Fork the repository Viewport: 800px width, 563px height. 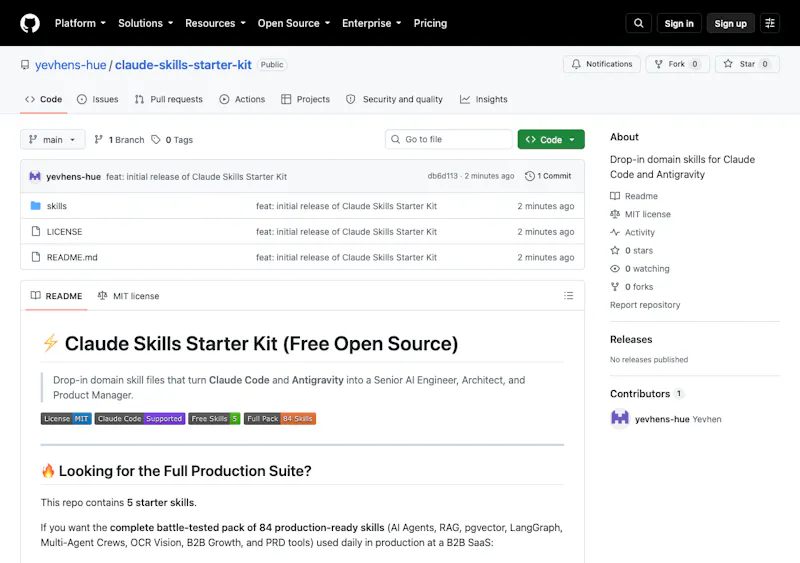[x=677, y=64]
